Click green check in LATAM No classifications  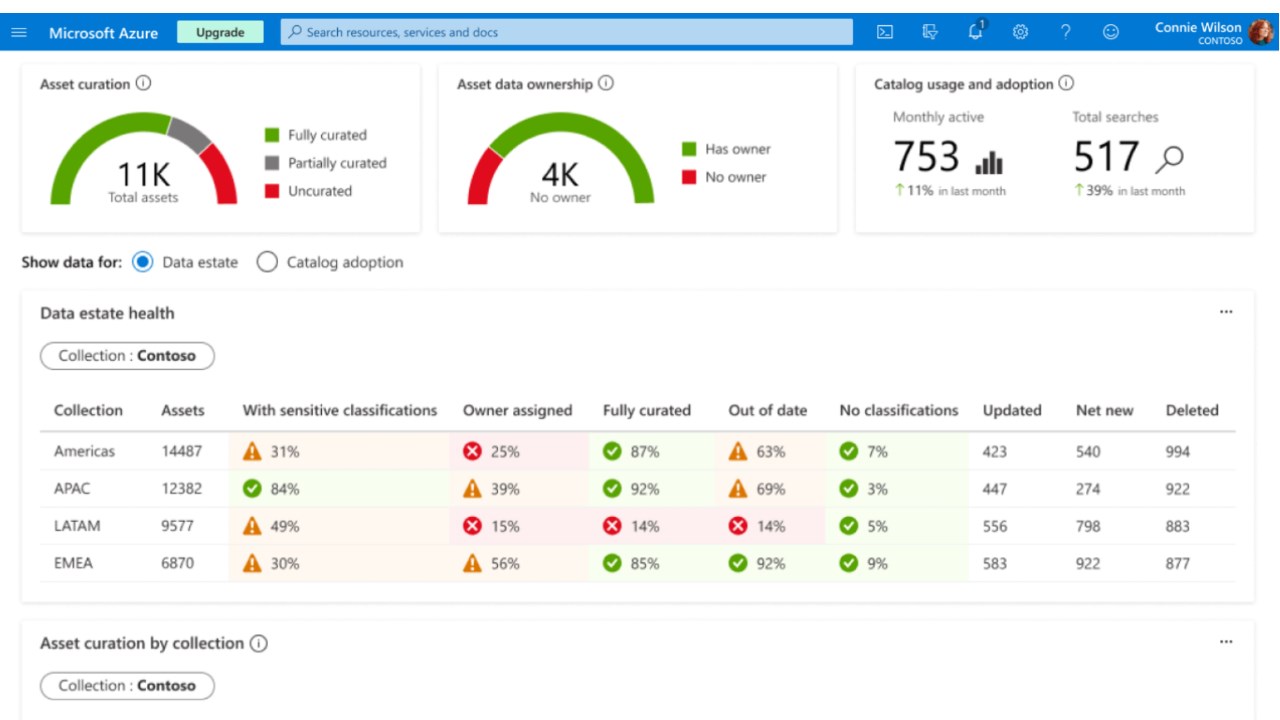tap(849, 526)
